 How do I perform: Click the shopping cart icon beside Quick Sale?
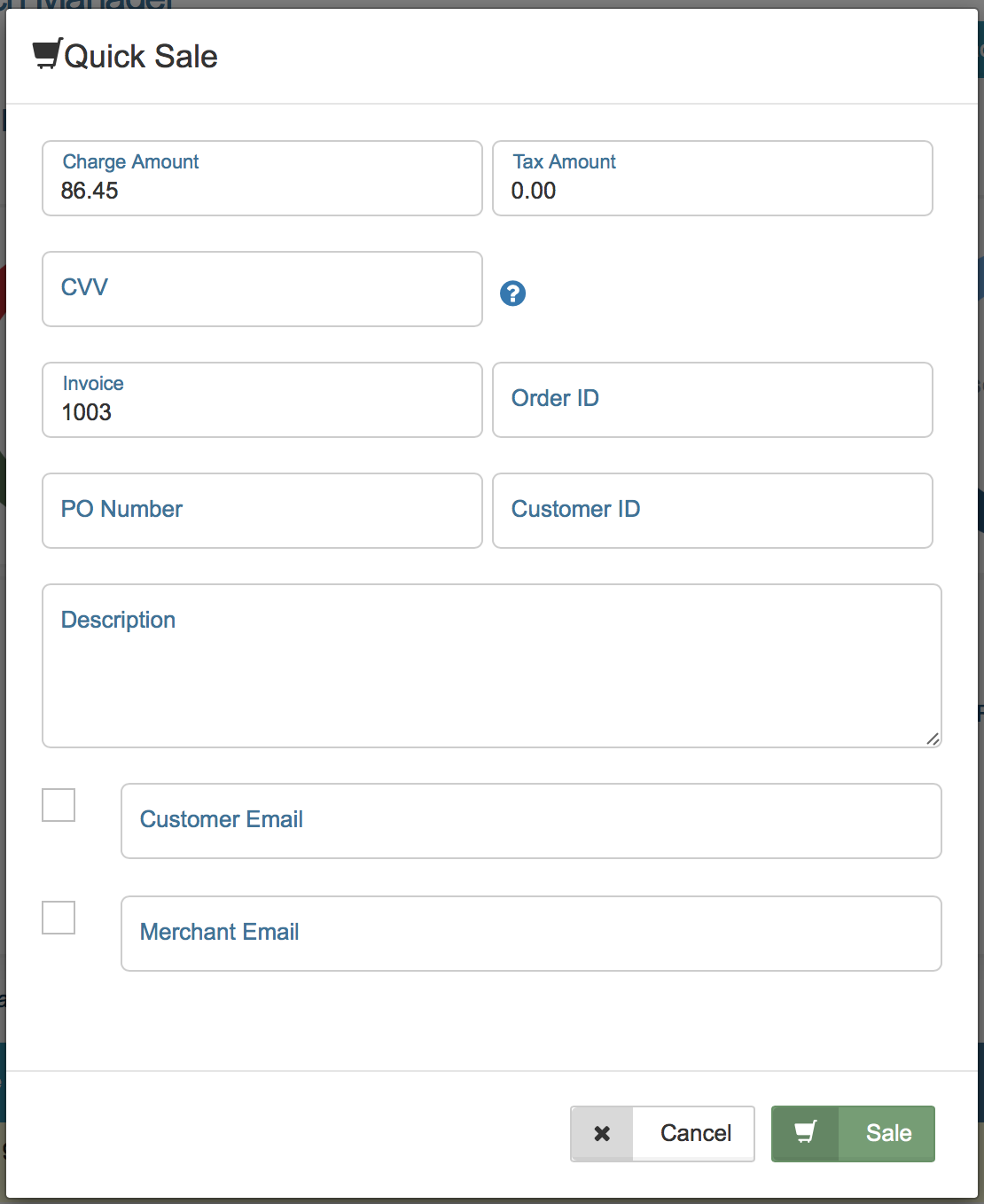tap(44, 55)
